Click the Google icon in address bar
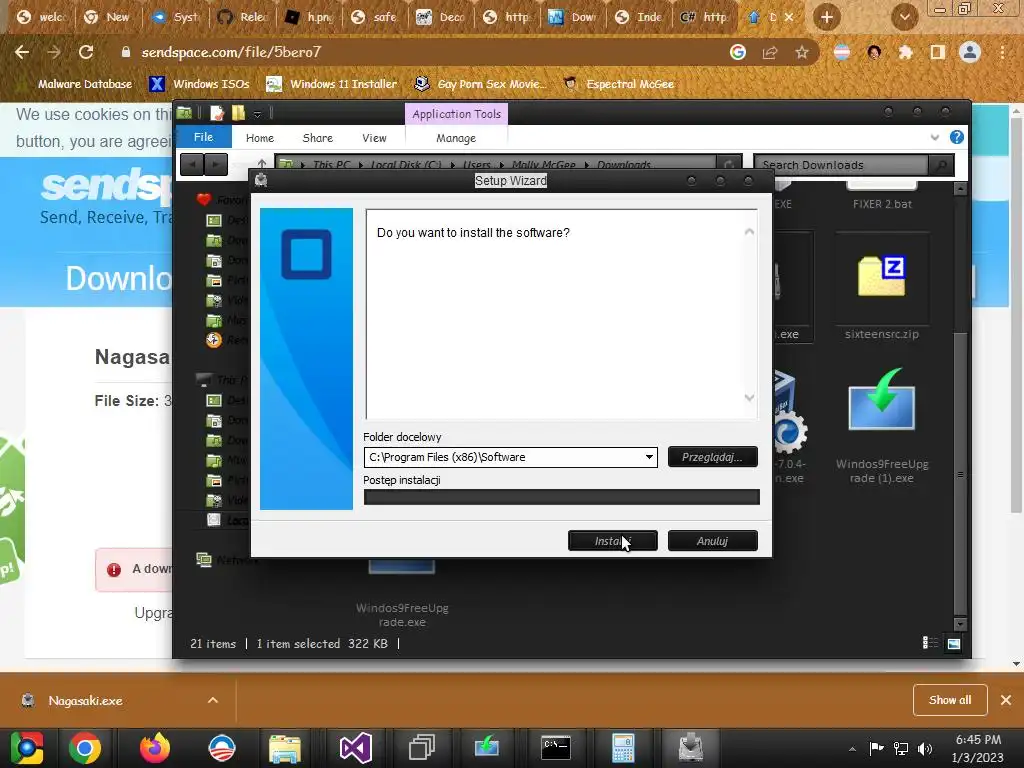1024x768 pixels. point(738,52)
